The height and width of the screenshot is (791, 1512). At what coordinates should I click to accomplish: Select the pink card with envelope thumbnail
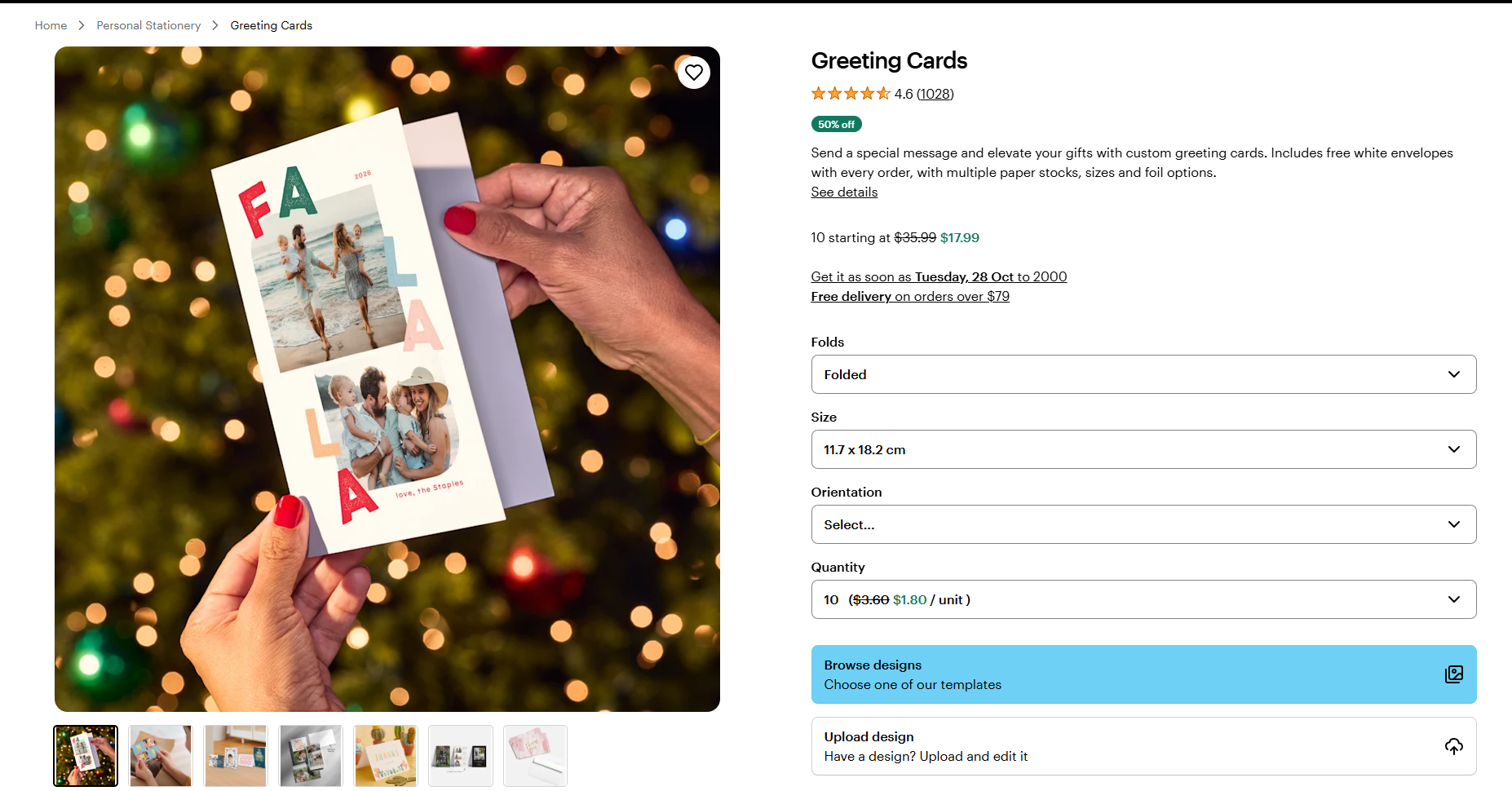[535, 756]
